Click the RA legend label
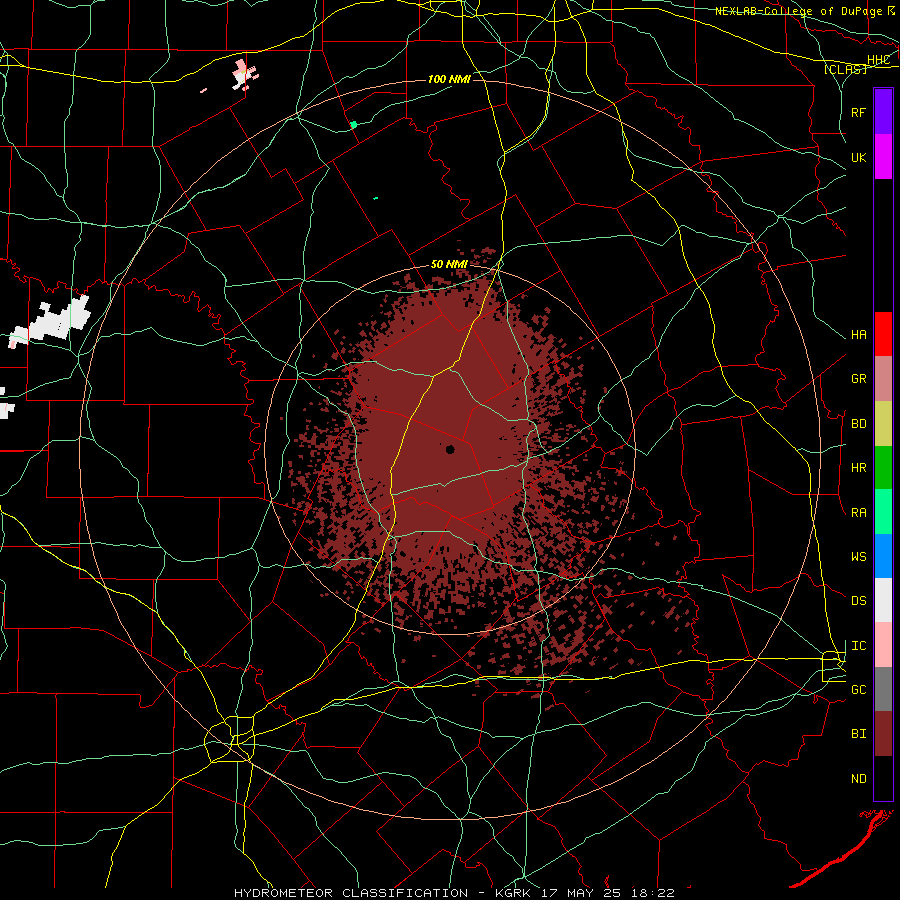This screenshot has width=900, height=900. (x=858, y=513)
